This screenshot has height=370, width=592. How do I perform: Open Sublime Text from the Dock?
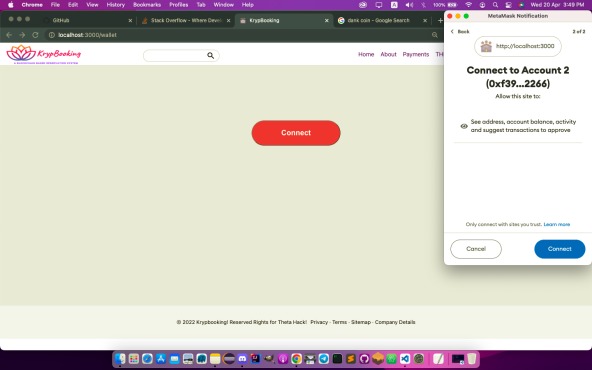pyautogui.click(x=351, y=358)
